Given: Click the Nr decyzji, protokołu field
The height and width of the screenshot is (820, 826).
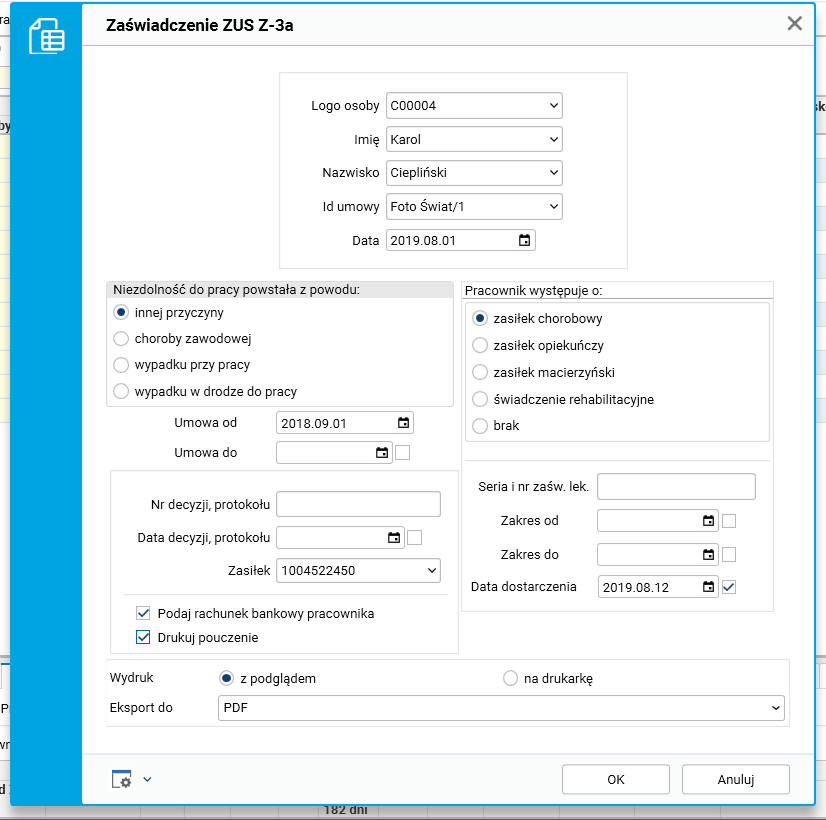Looking at the screenshot, I should point(358,505).
